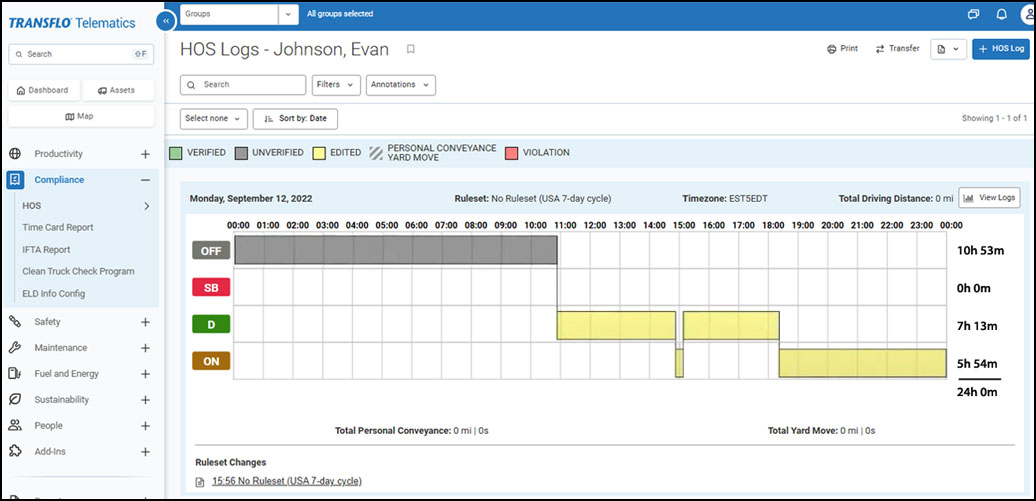Click the notifications bell icon

1001,14
